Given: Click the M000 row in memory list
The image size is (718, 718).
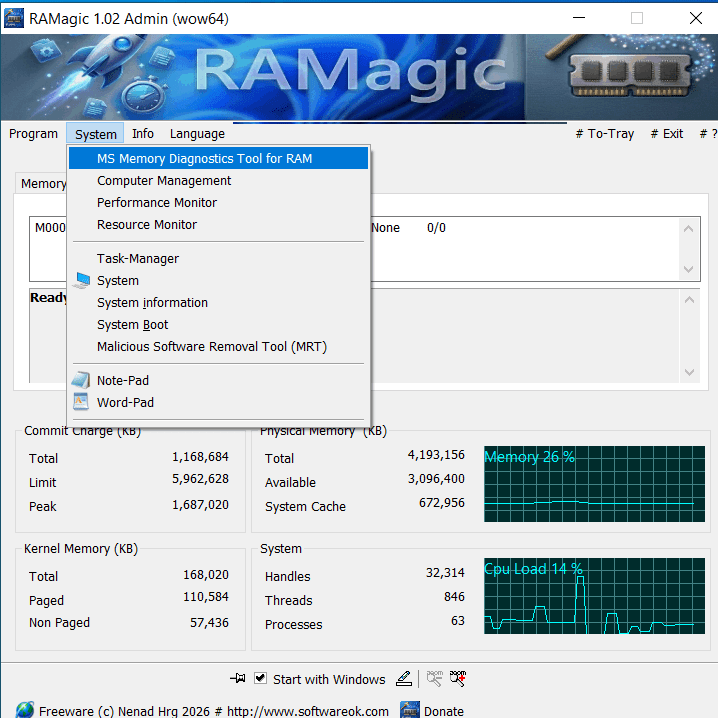Looking at the screenshot, I should click(49, 228).
